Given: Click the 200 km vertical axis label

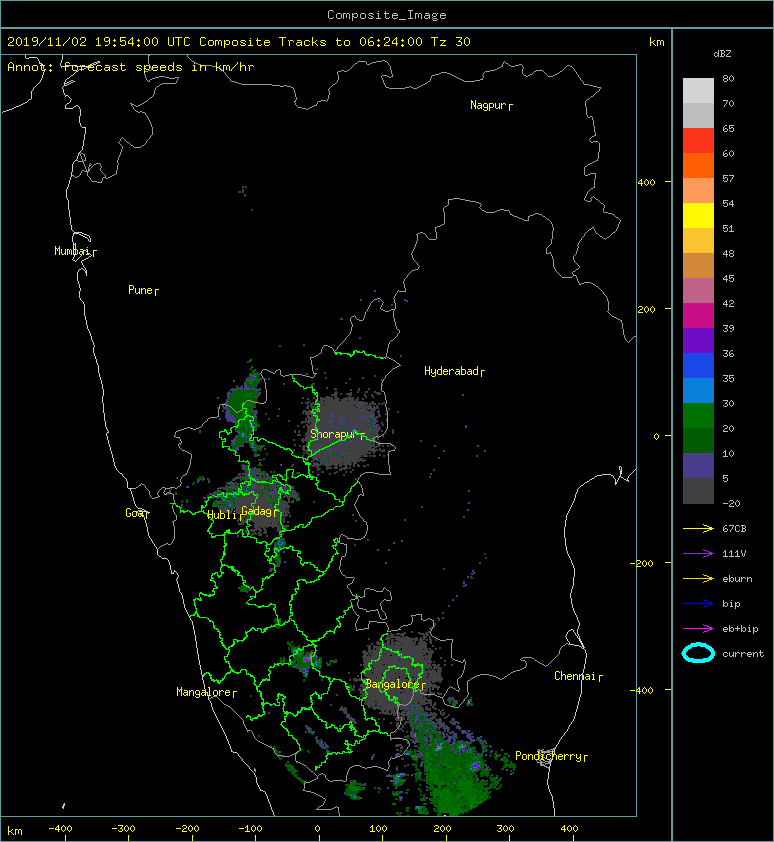Looking at the screenshot, I should (x=646, y=310).
